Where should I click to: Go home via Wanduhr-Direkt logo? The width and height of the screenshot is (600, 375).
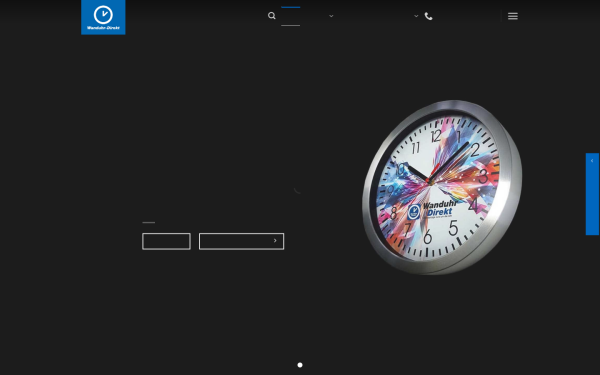tap(103, 17)
